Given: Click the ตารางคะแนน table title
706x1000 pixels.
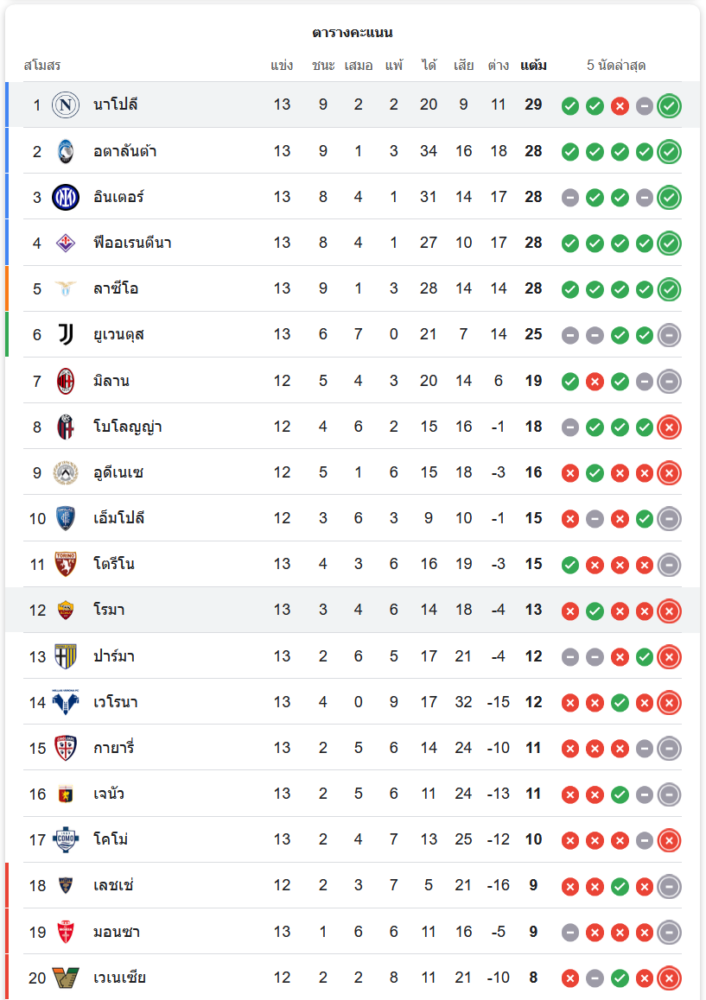Looking at the screenshot, I should pos(352,32).
